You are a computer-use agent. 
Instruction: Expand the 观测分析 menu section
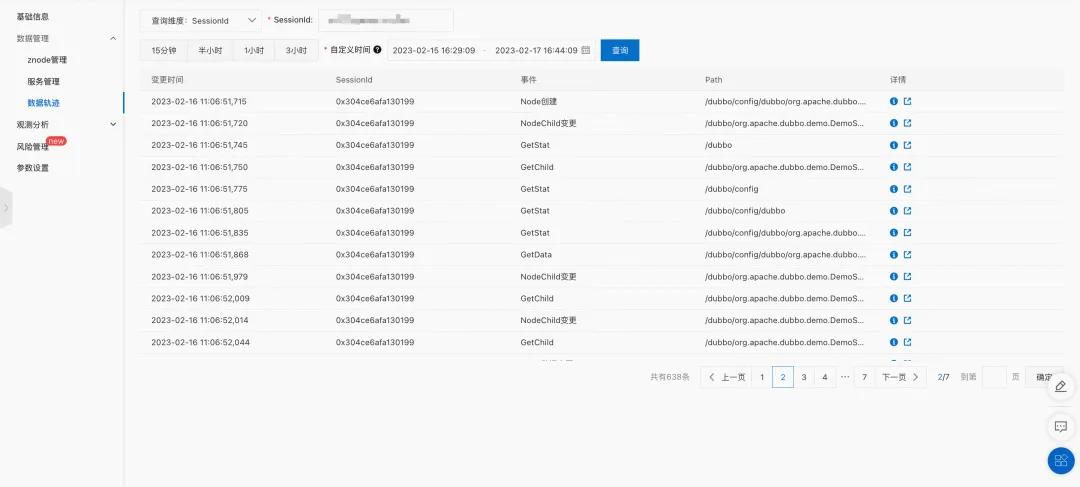click(113, 124)
